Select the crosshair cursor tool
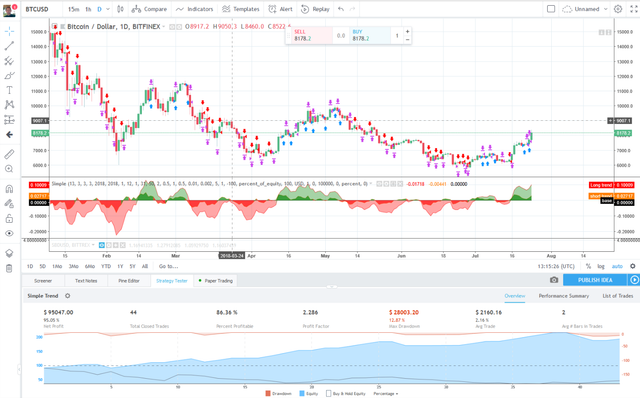This screenshot has height=398, width=640. [x=9, y=31]
